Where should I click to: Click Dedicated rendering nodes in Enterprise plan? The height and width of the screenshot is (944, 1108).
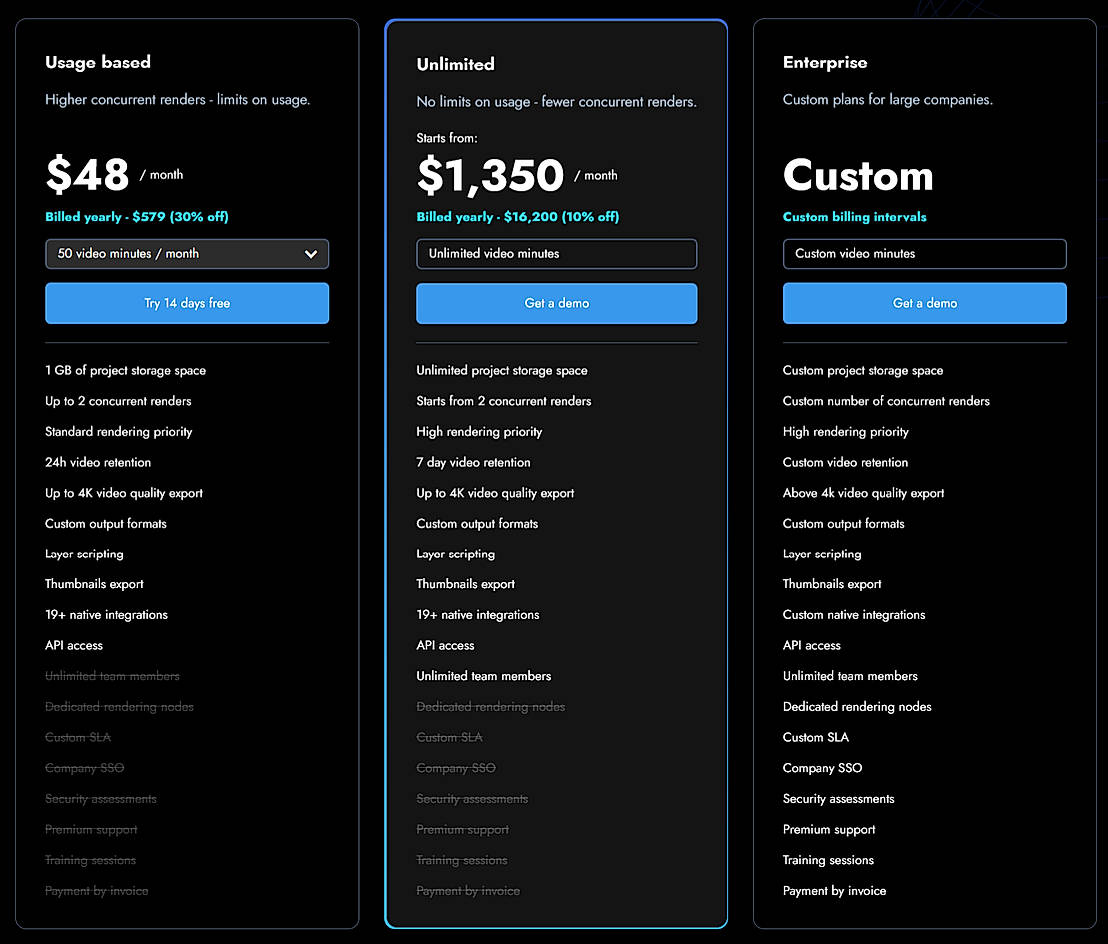pyautogui.click(x=856, y=707)
